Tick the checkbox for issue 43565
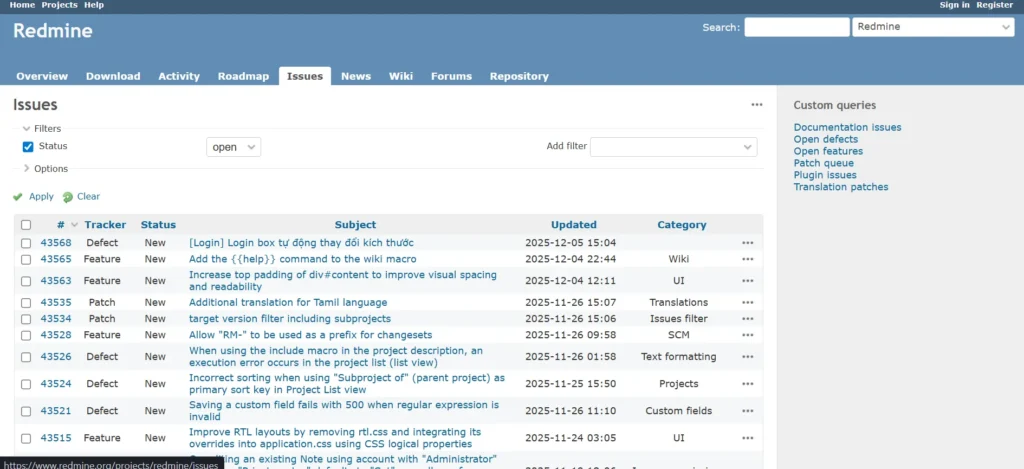 point(25,259)
